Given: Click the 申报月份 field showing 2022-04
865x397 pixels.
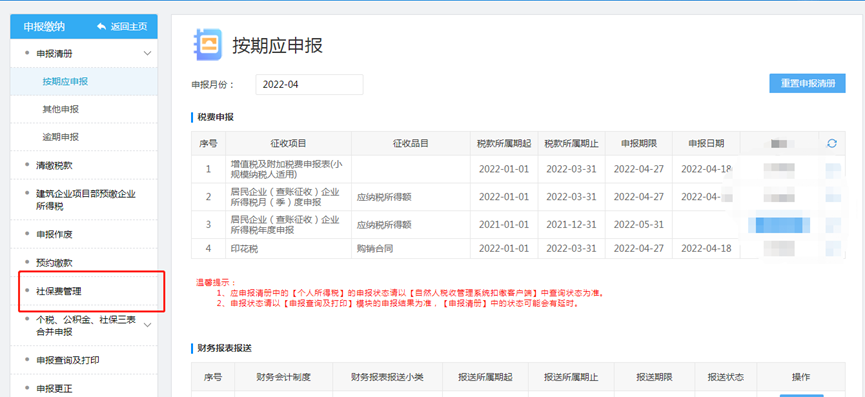Looking at the screenshot, I should point(309,84).
